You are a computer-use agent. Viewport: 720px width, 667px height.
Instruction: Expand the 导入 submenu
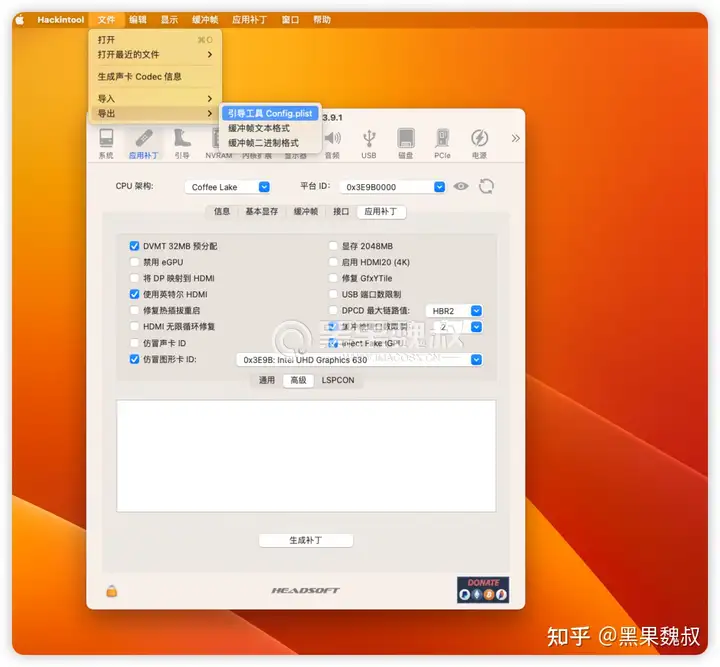[155, 99]
